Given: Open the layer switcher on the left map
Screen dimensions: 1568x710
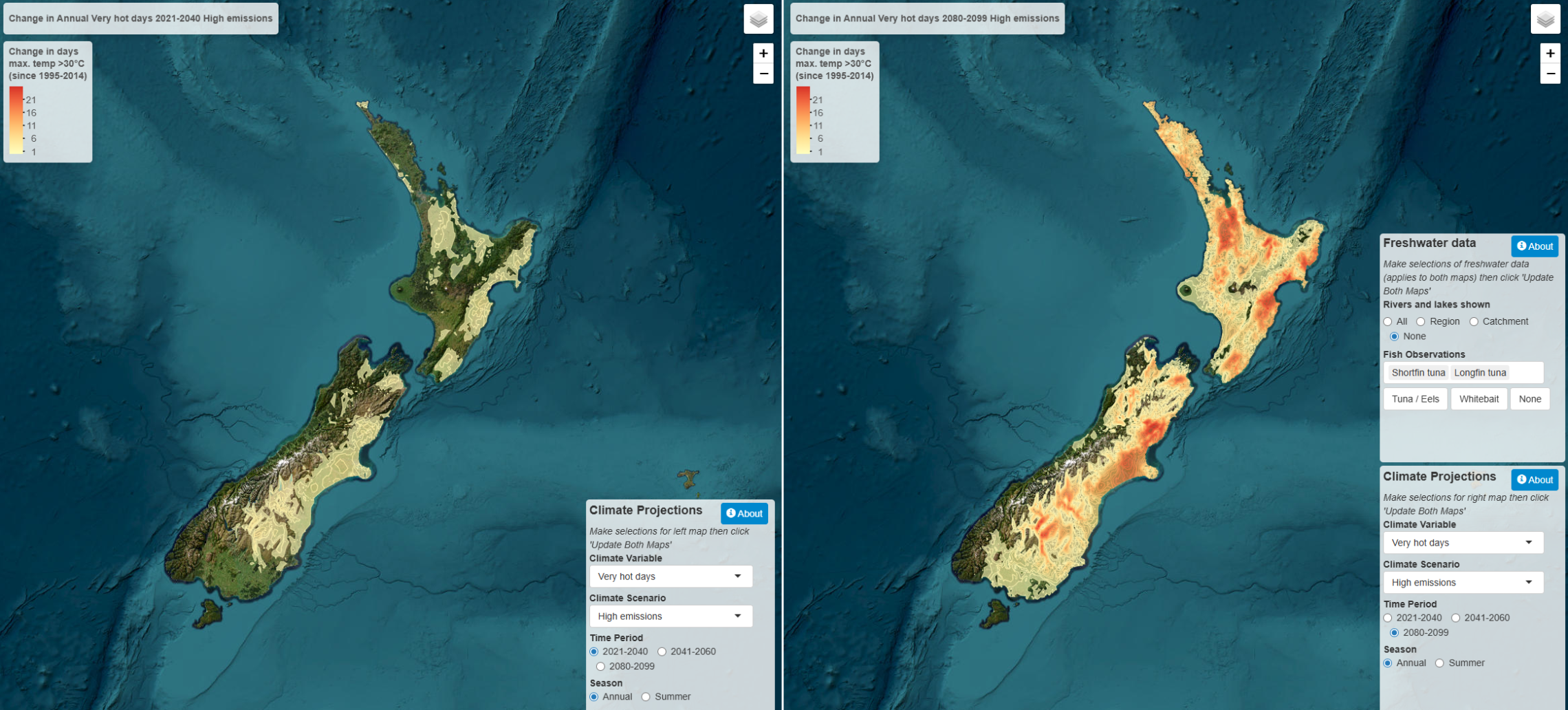Looking at the screenshot, I should click(759, 19).
